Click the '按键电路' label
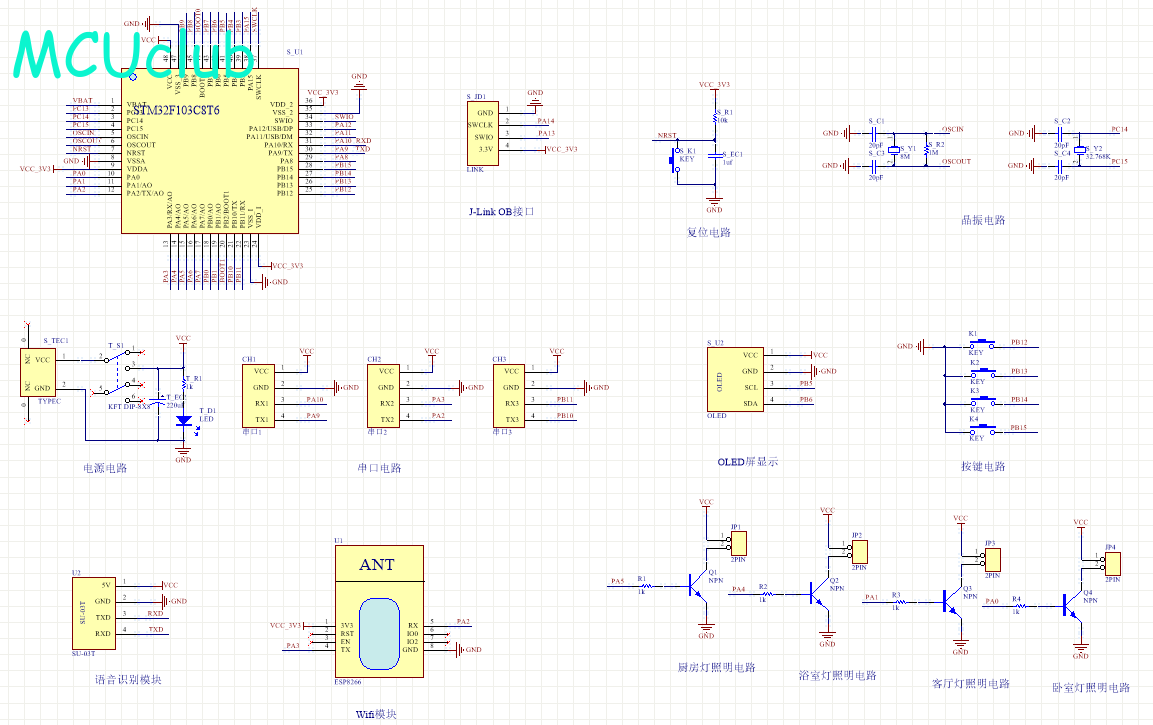Viewport: 1153px width, 725px height. tap(983, 466)
